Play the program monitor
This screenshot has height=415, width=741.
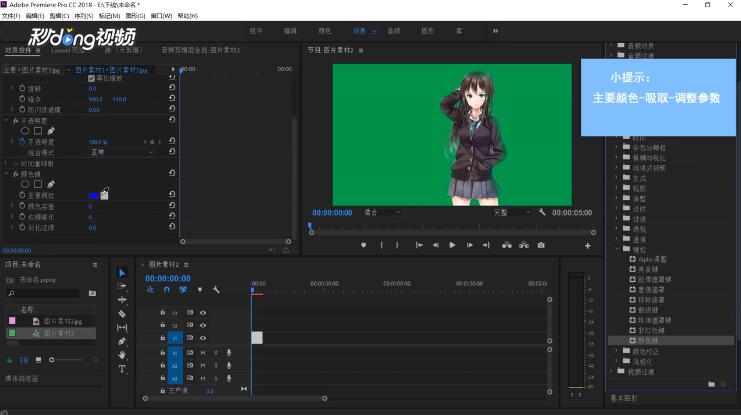click(452, 245)
